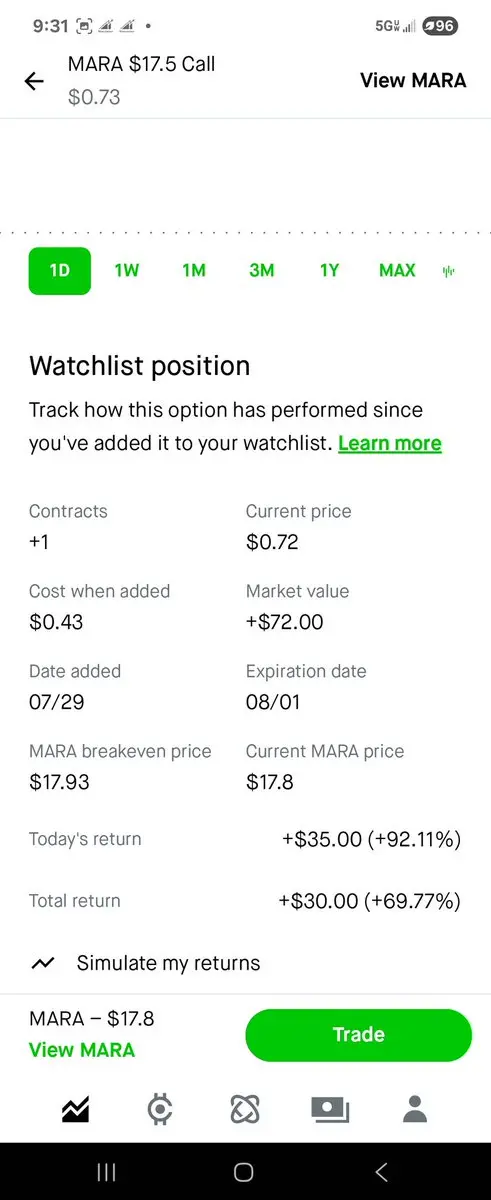
Task: Tap Android home navigation button
Action: coord(244,1171)
